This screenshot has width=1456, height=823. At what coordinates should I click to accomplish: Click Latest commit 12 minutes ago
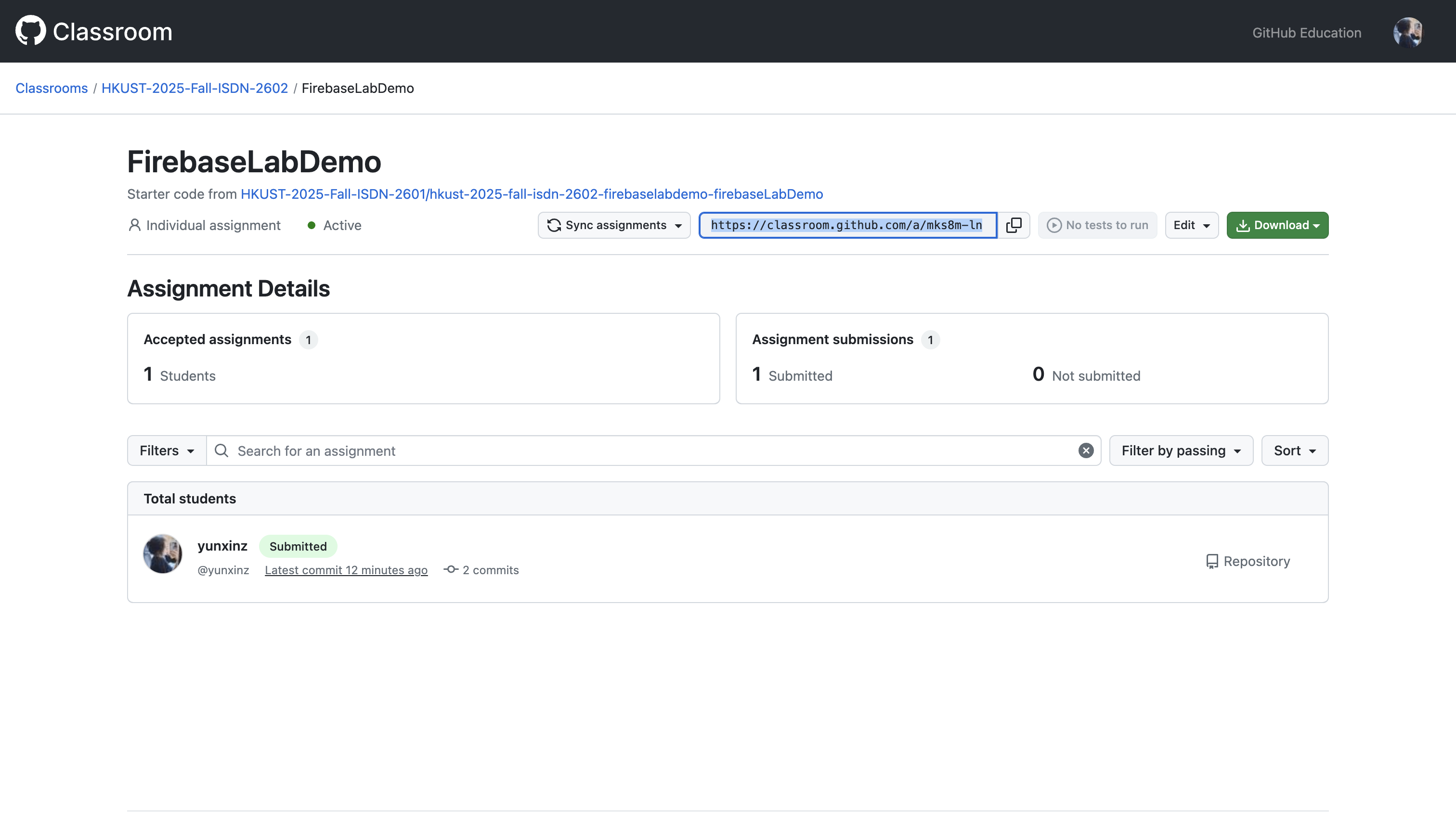coord(346,570)
